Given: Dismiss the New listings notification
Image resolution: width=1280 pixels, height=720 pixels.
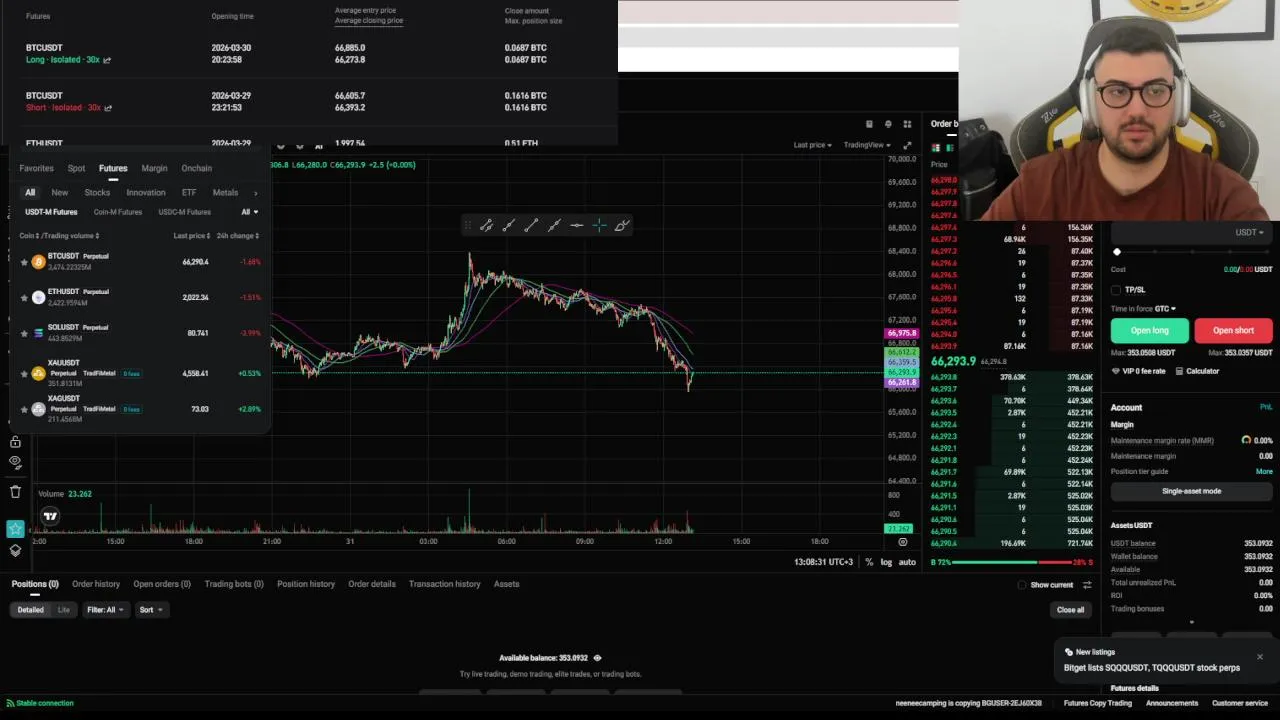Looking at the screenshot, I should pyautogui.click(x=1260, y=657).
